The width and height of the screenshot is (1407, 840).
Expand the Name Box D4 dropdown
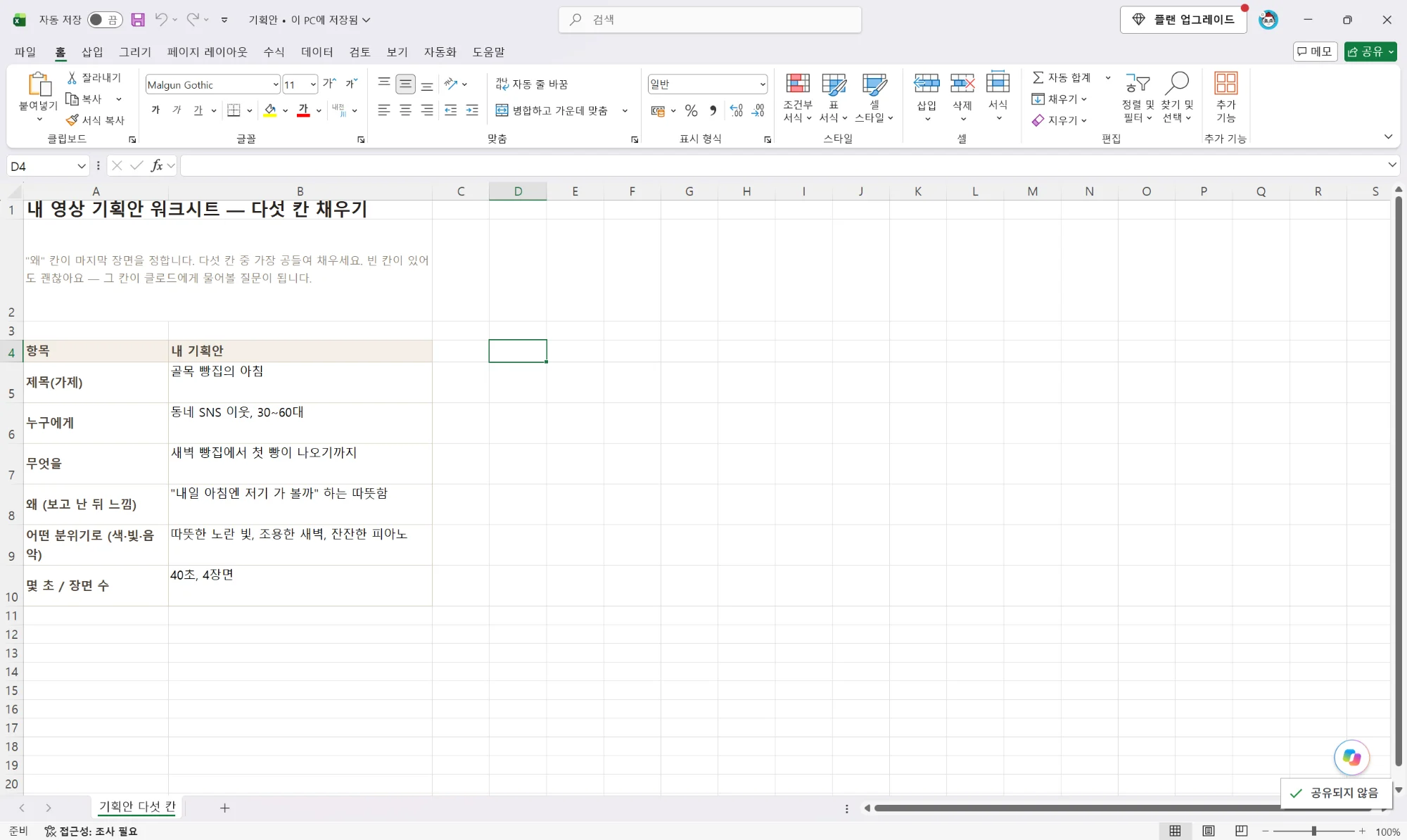82,166
